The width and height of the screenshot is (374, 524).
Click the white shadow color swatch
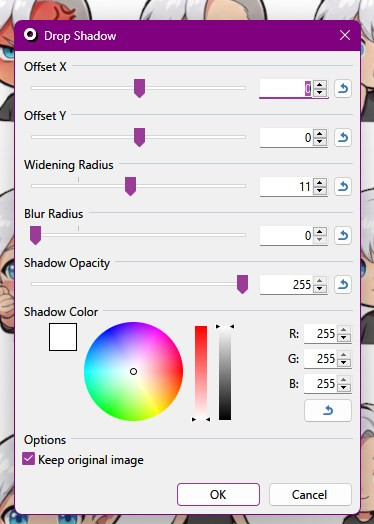click(x=63, y=337)
